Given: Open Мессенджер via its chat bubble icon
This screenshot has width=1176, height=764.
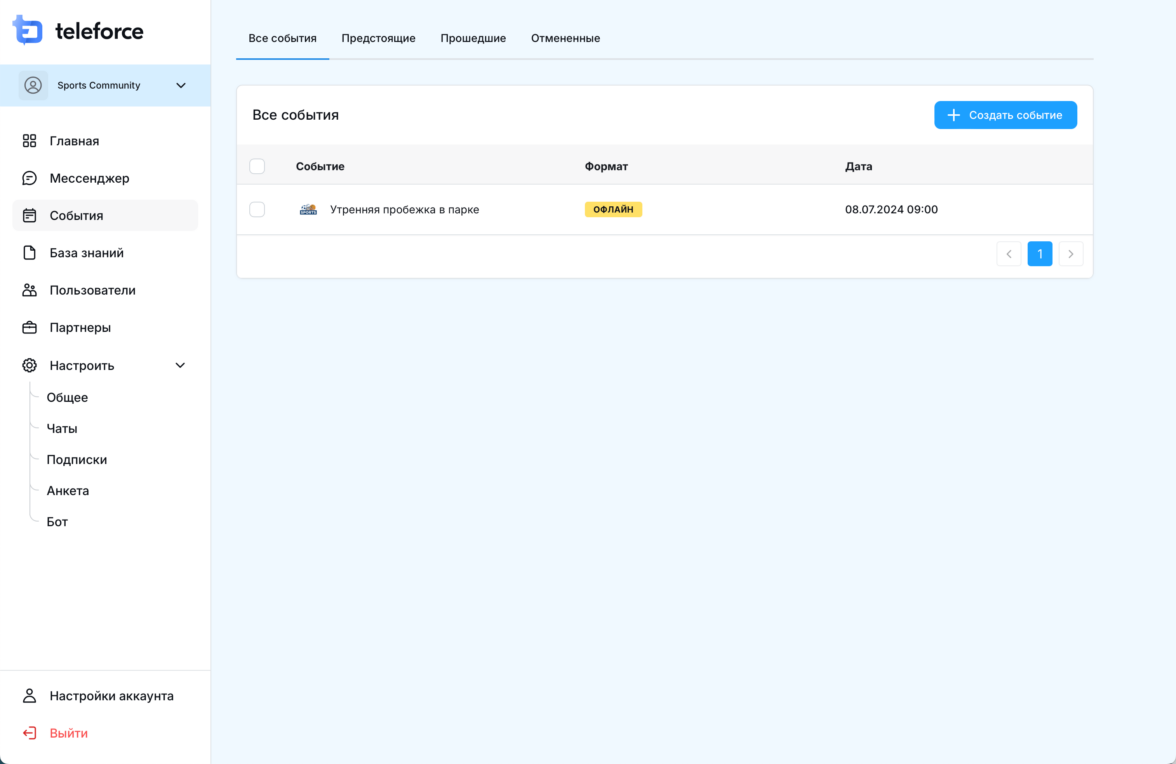Looking at the screenshot, I should [30, 178].
